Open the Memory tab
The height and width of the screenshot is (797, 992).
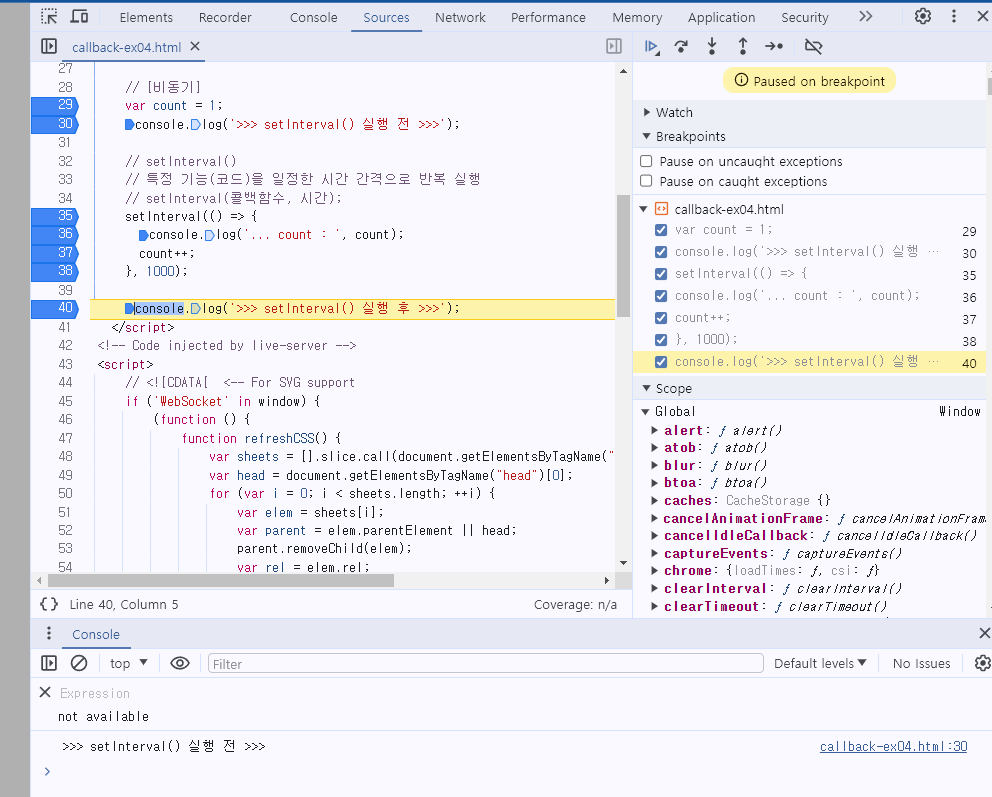(636, 17)
